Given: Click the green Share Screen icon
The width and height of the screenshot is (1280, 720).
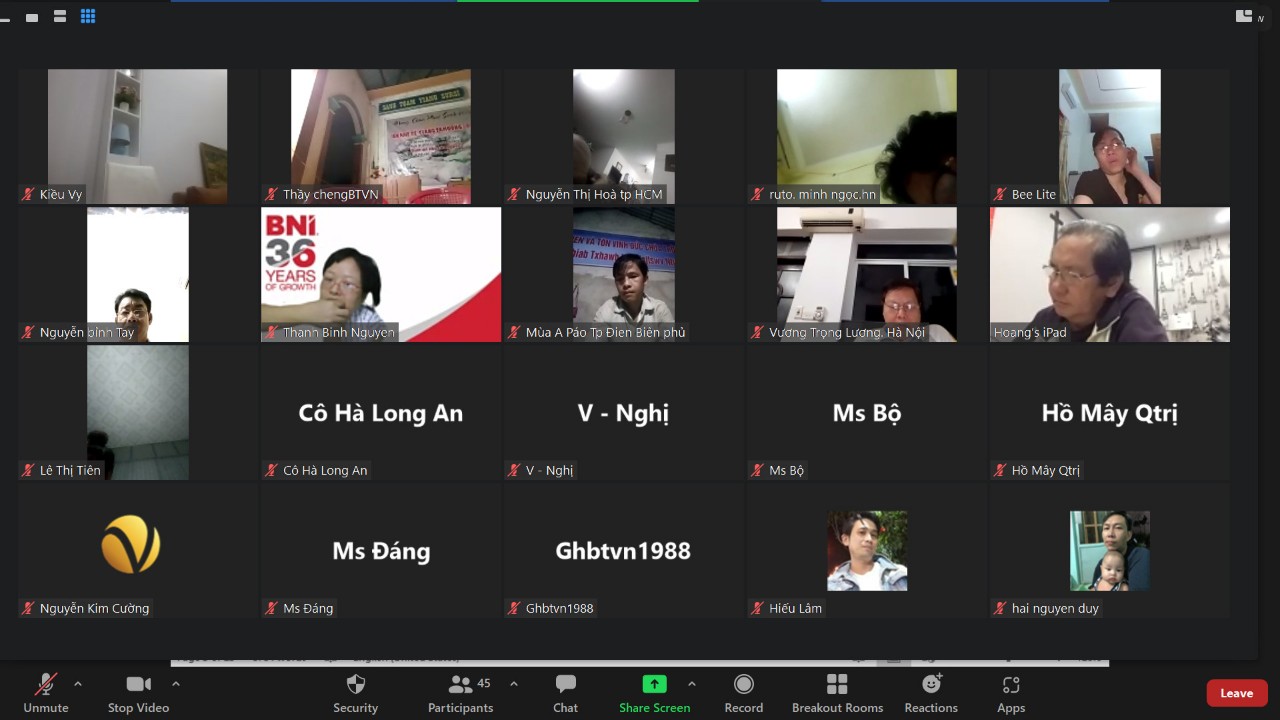Looking at the screenshot, I should [654, 684].
